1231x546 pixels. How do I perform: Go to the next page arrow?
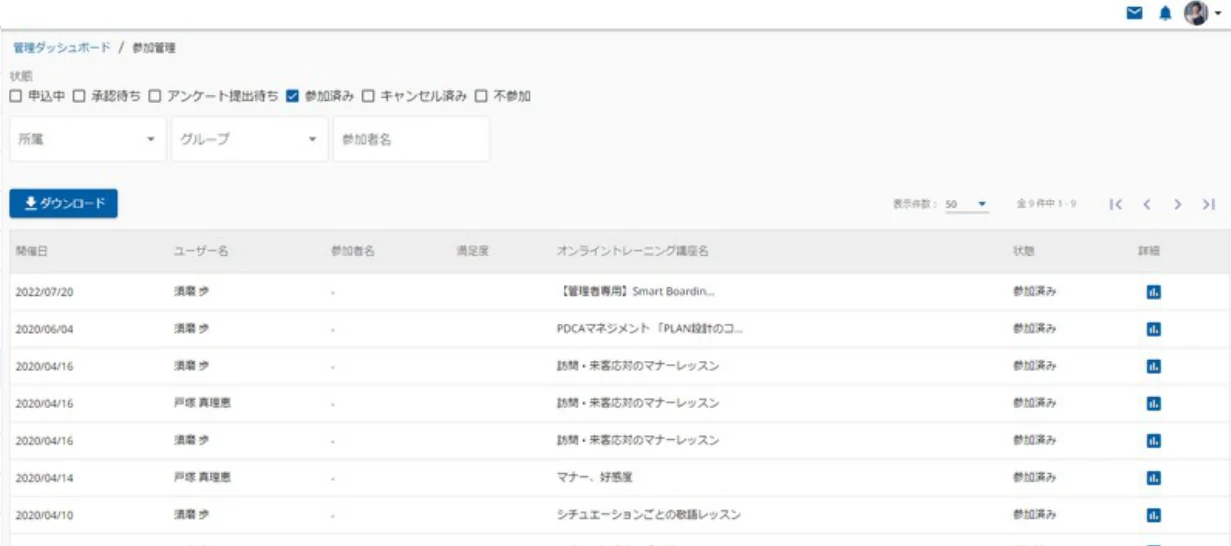[x=1178, y=204]
